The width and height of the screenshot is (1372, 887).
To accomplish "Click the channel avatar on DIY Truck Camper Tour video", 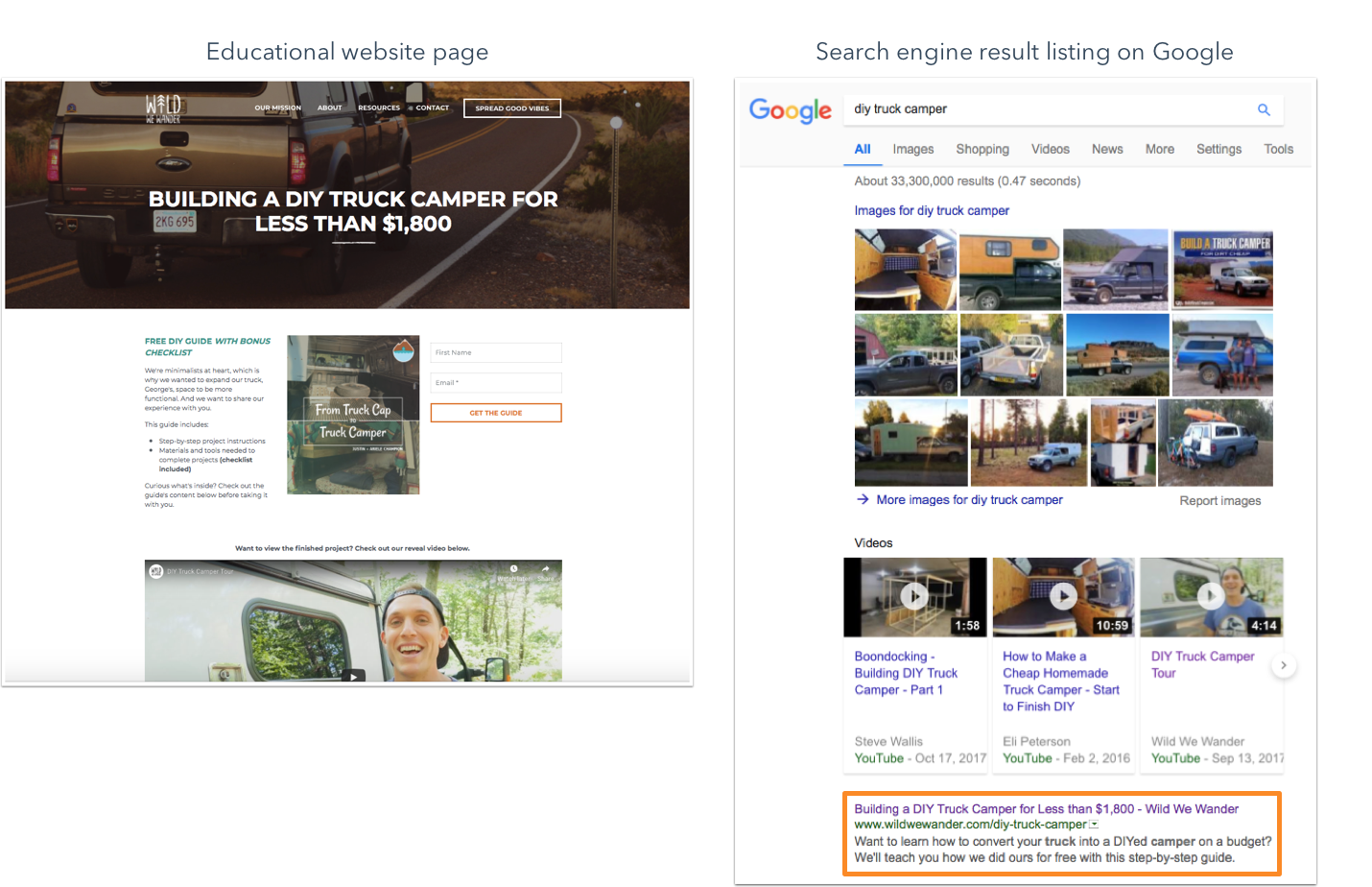I will [x=156, y=571].
